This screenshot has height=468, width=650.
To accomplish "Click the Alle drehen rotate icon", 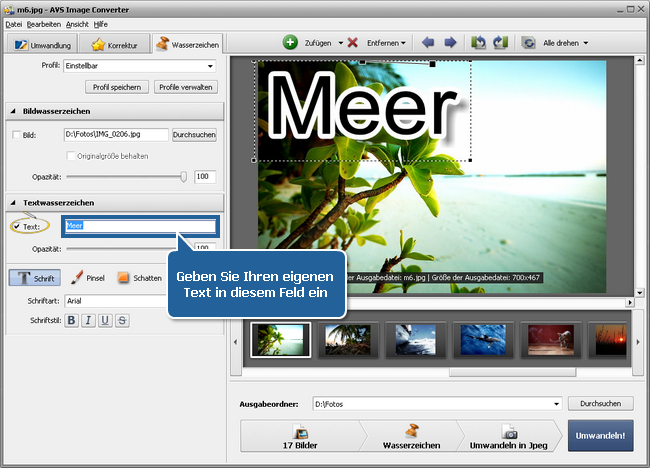I will click(x=528, y=43).
